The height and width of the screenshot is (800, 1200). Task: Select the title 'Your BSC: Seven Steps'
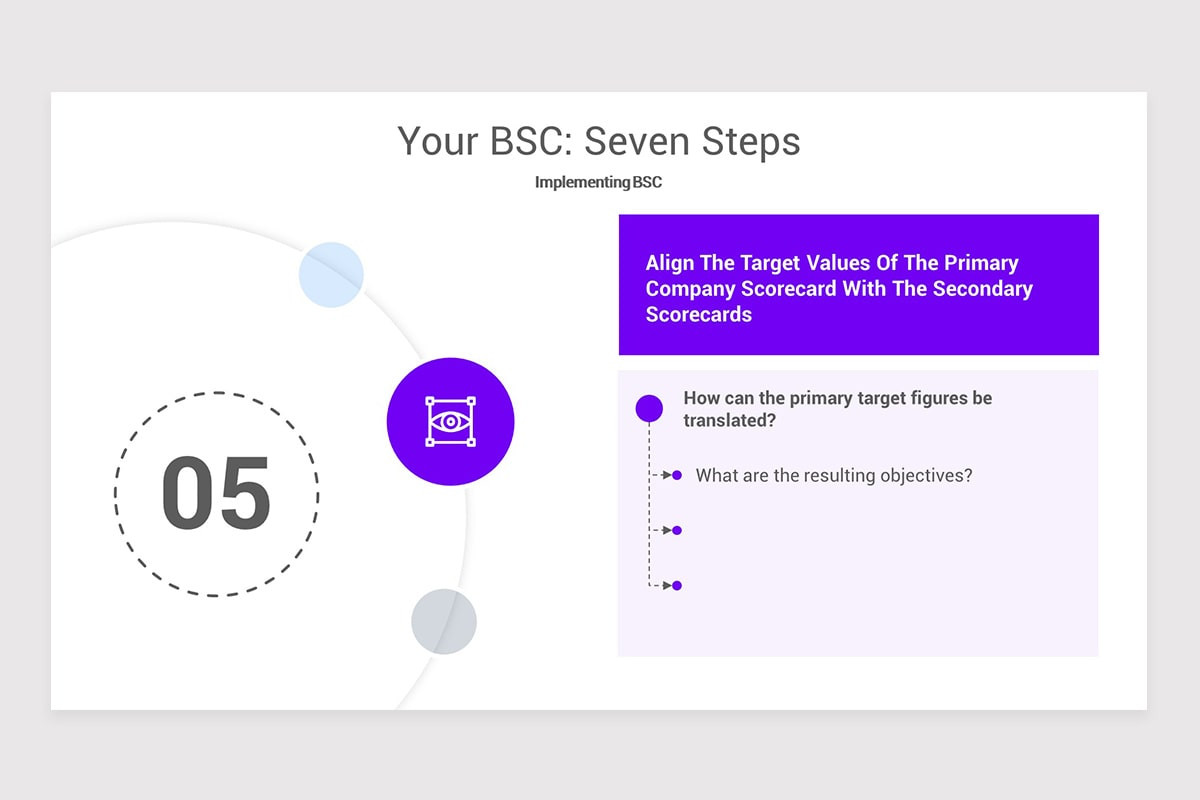click(599, 141)
